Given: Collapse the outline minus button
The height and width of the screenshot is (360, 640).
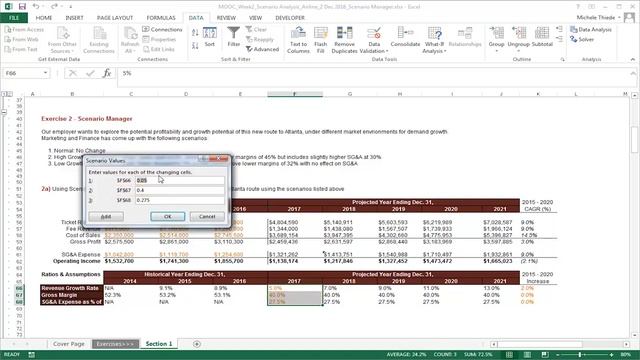Looking at the screenshot, I should click(x=4, y=111).
